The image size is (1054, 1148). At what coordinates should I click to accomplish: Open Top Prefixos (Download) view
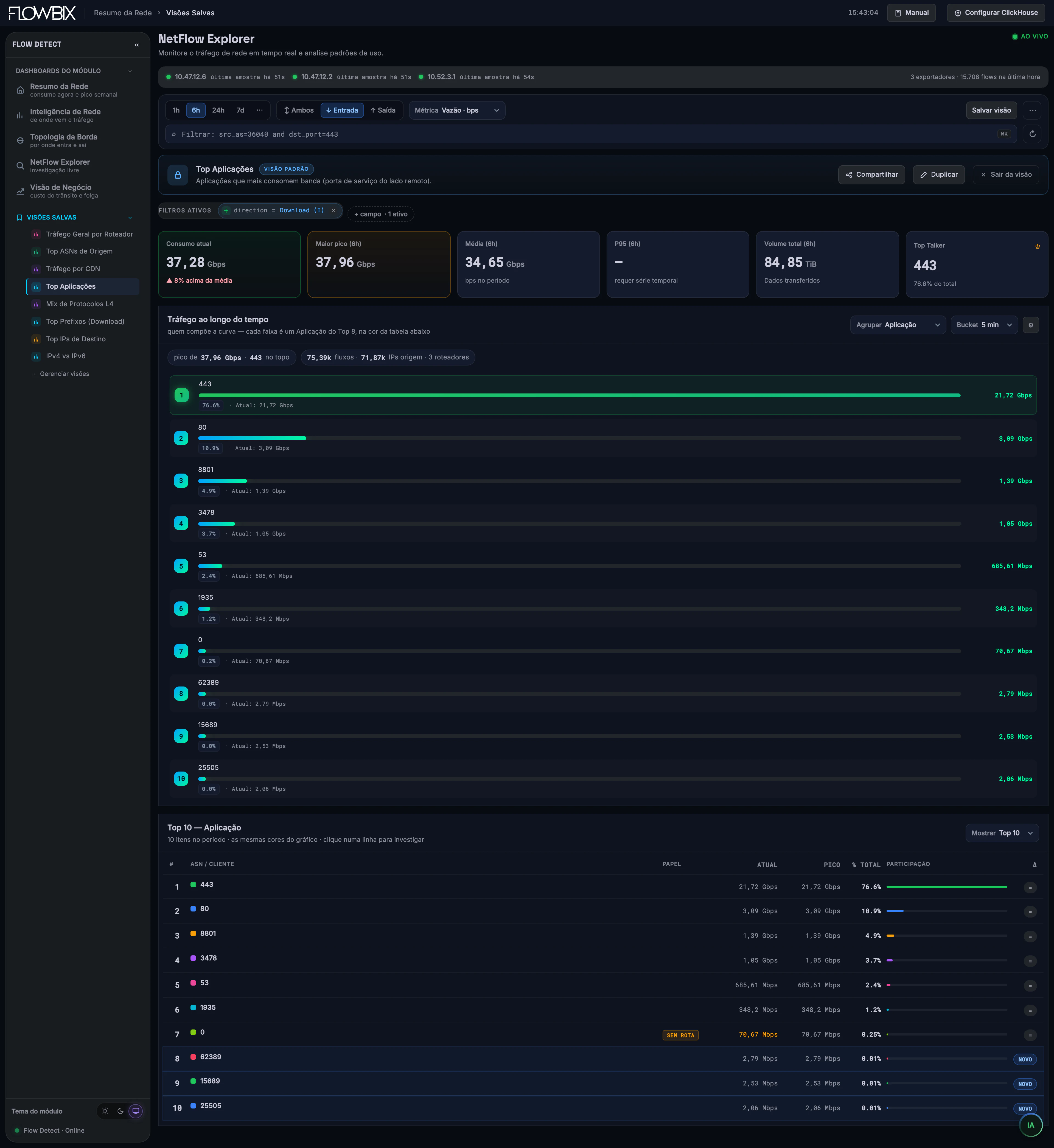coord(83,322)
